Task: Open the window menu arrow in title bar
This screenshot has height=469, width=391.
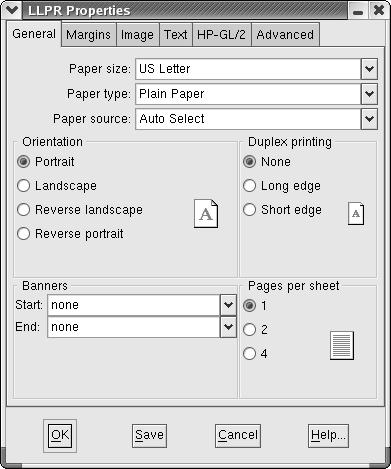Action: pyautogui.click(x=11, y=10)
